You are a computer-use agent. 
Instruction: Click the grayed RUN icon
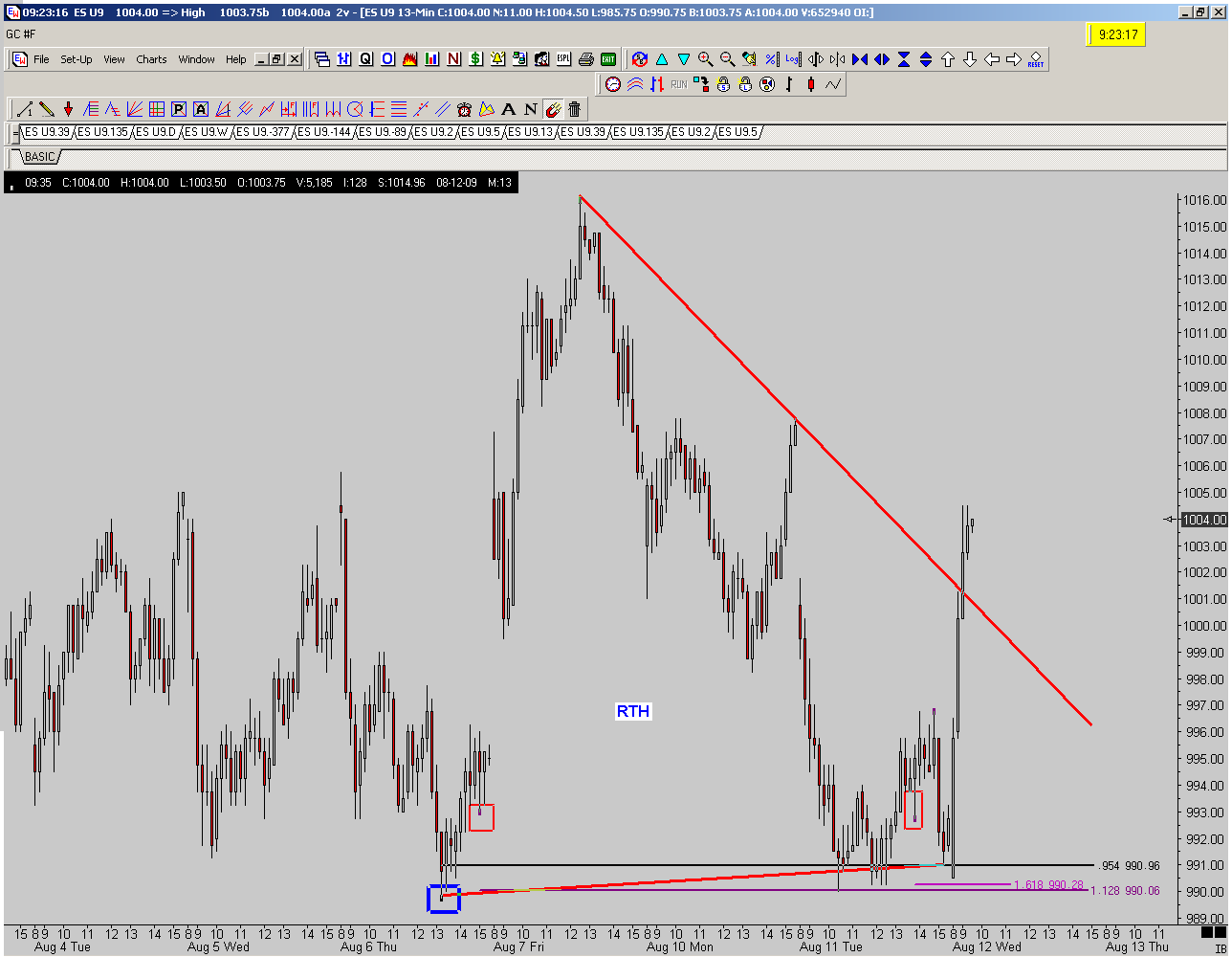(678, 84)
